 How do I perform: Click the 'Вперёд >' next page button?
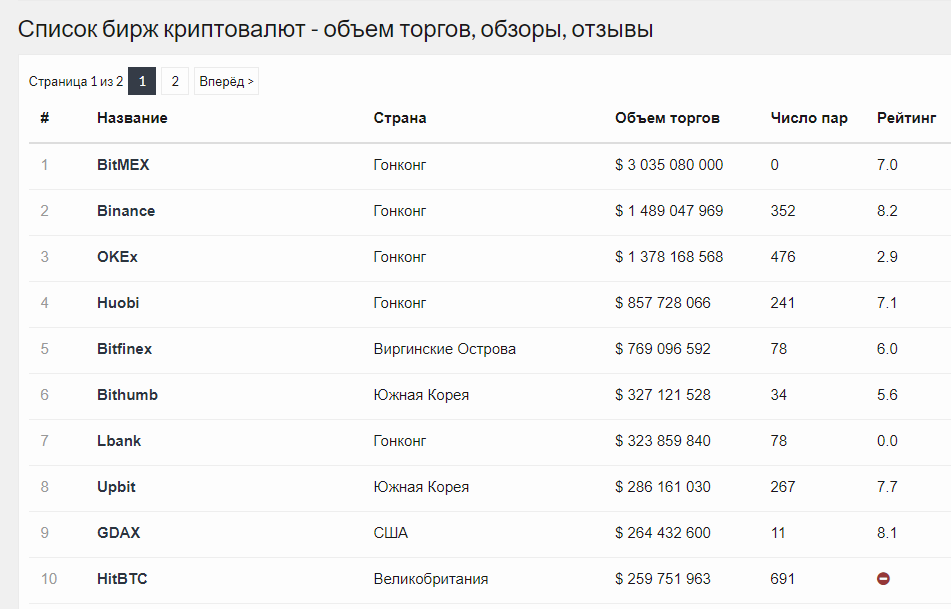226,81
